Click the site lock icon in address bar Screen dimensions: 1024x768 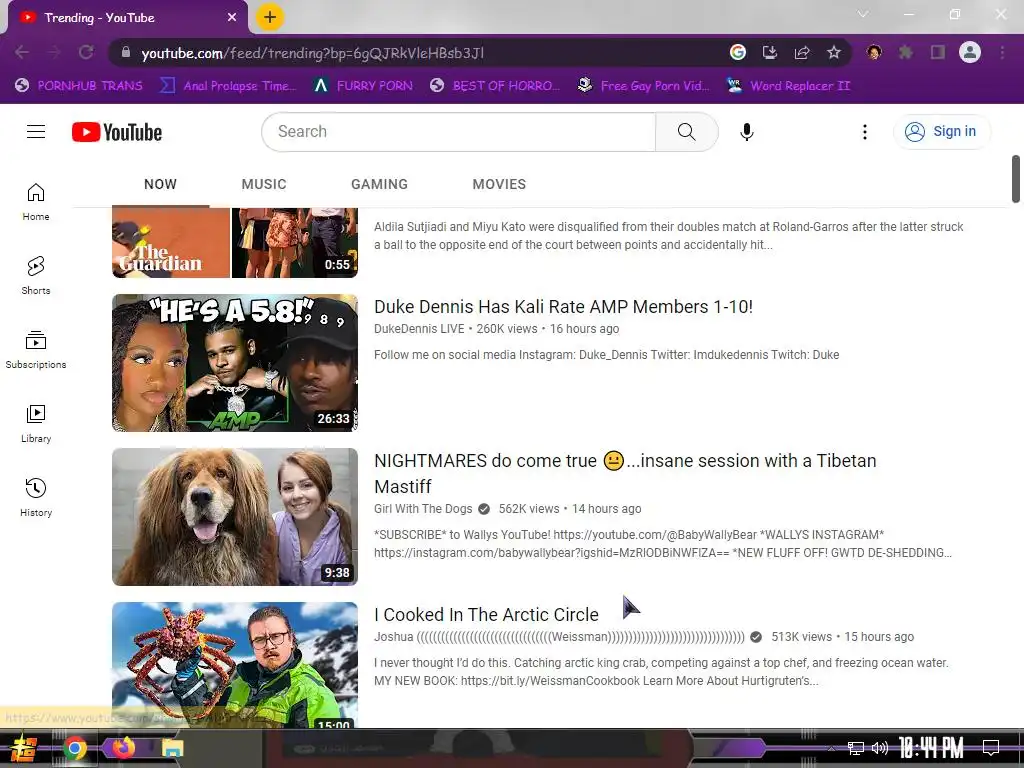coord(126,53)
